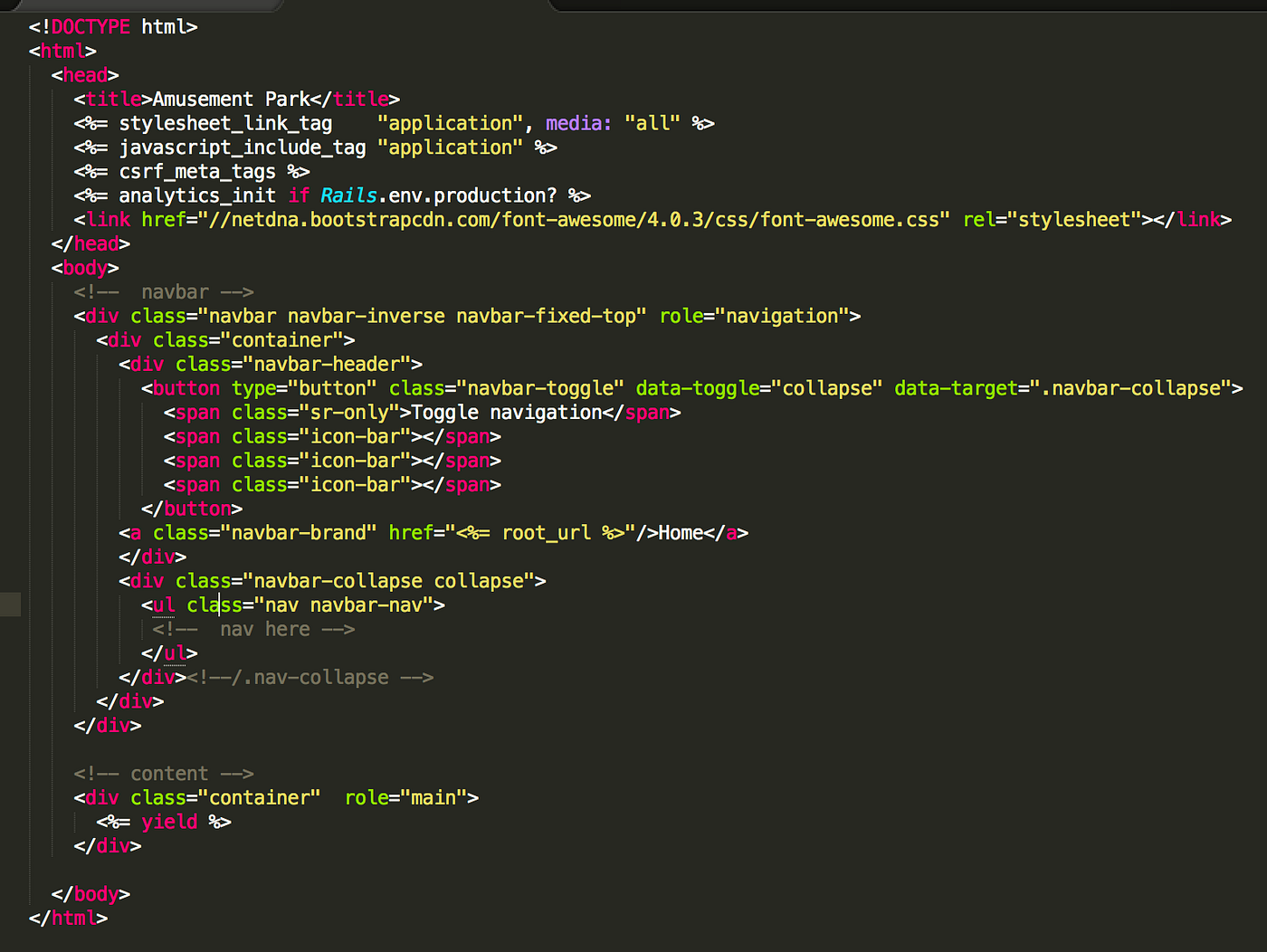This screenshot has height=952, width=1267.
Task: Click "application" string on the stylesheet_link_tag line
Action: (x=450, y=123)
